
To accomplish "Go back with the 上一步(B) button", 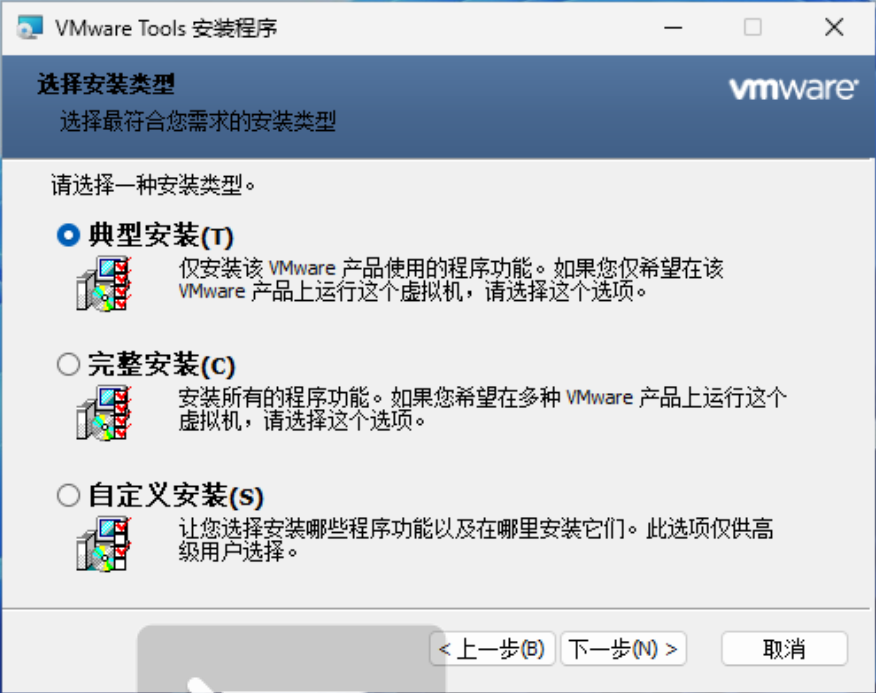I will (492, 649).
